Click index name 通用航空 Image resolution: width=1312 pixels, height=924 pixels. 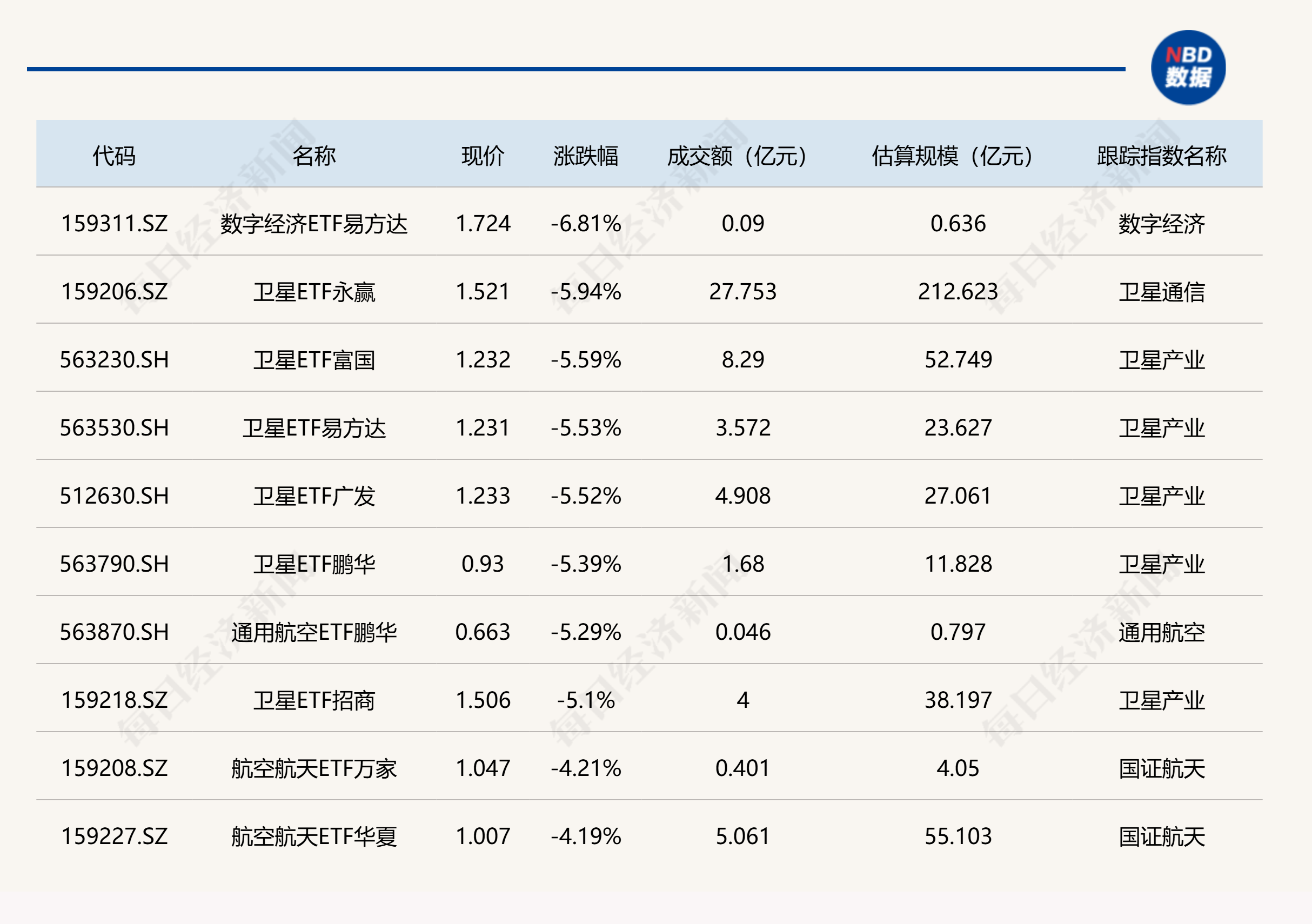pos(1162,632)
